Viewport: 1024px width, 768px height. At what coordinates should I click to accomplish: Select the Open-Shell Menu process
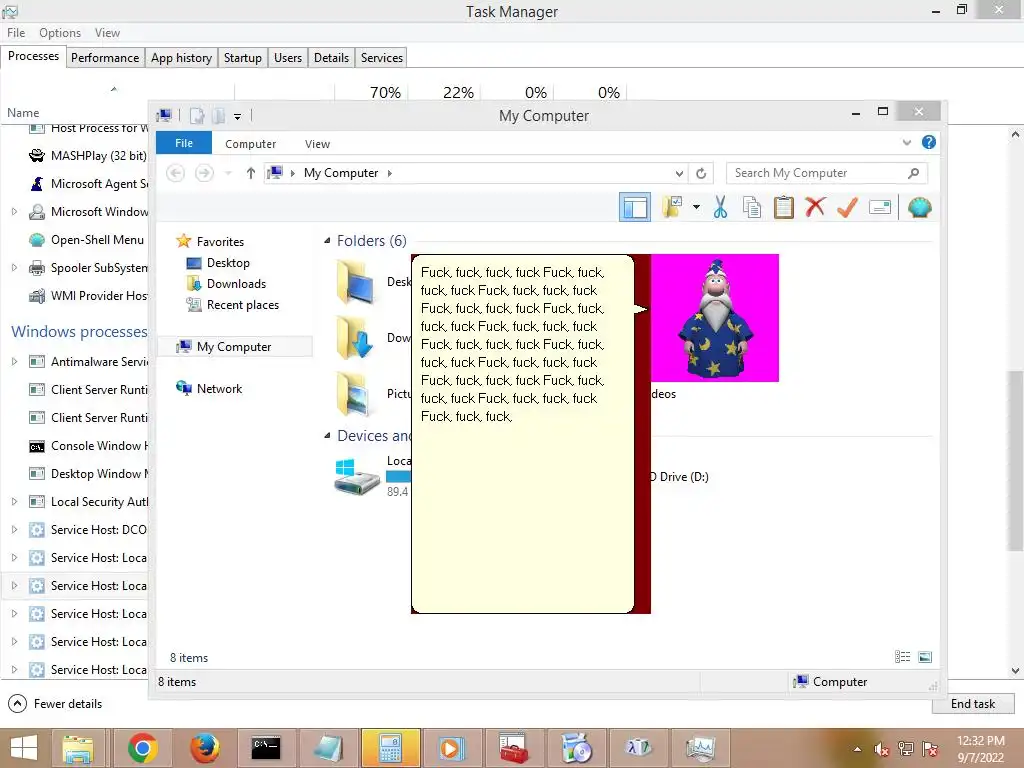(86, 240)
